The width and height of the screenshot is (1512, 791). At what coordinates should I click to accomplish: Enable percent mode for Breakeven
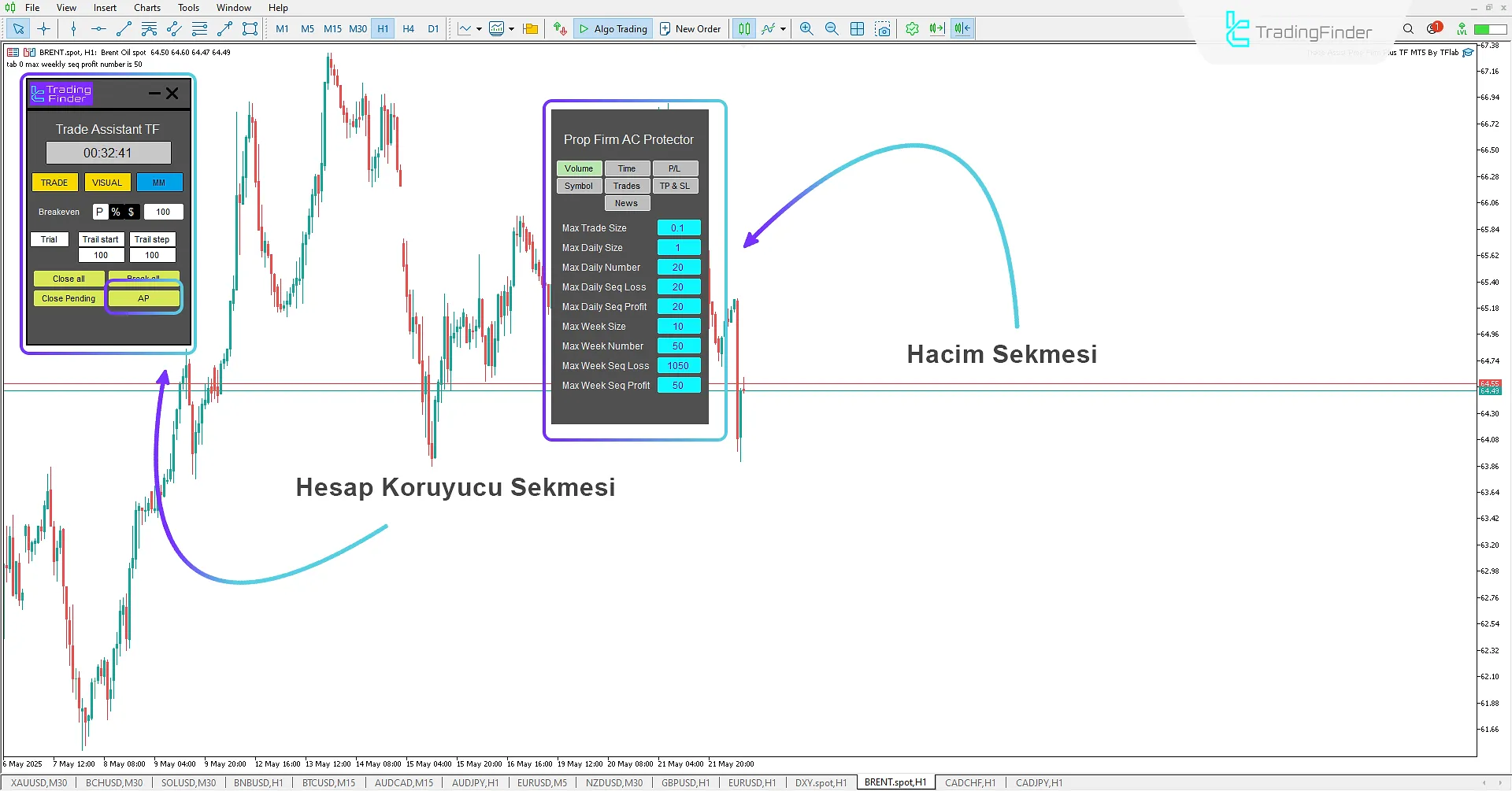click(x=116, y=212)
